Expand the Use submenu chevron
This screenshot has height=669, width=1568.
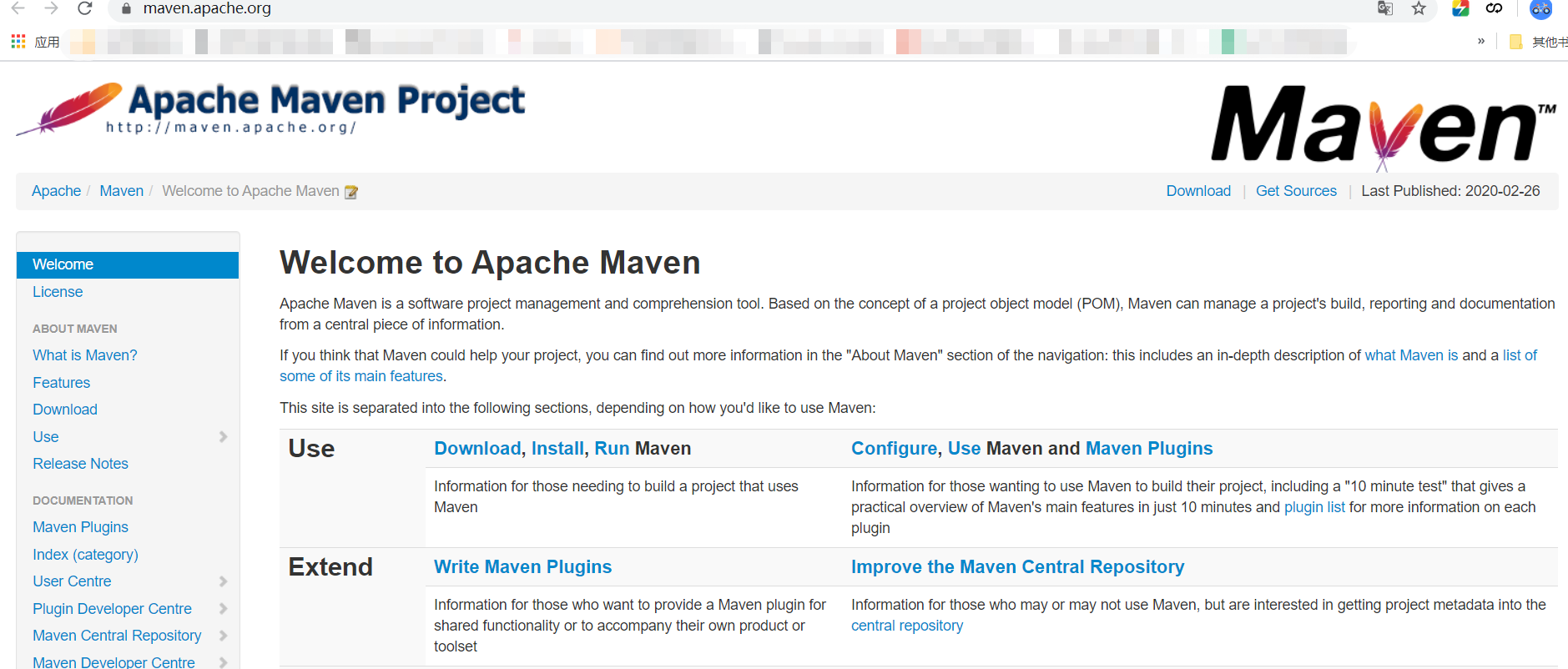click(x=223, y=437)
